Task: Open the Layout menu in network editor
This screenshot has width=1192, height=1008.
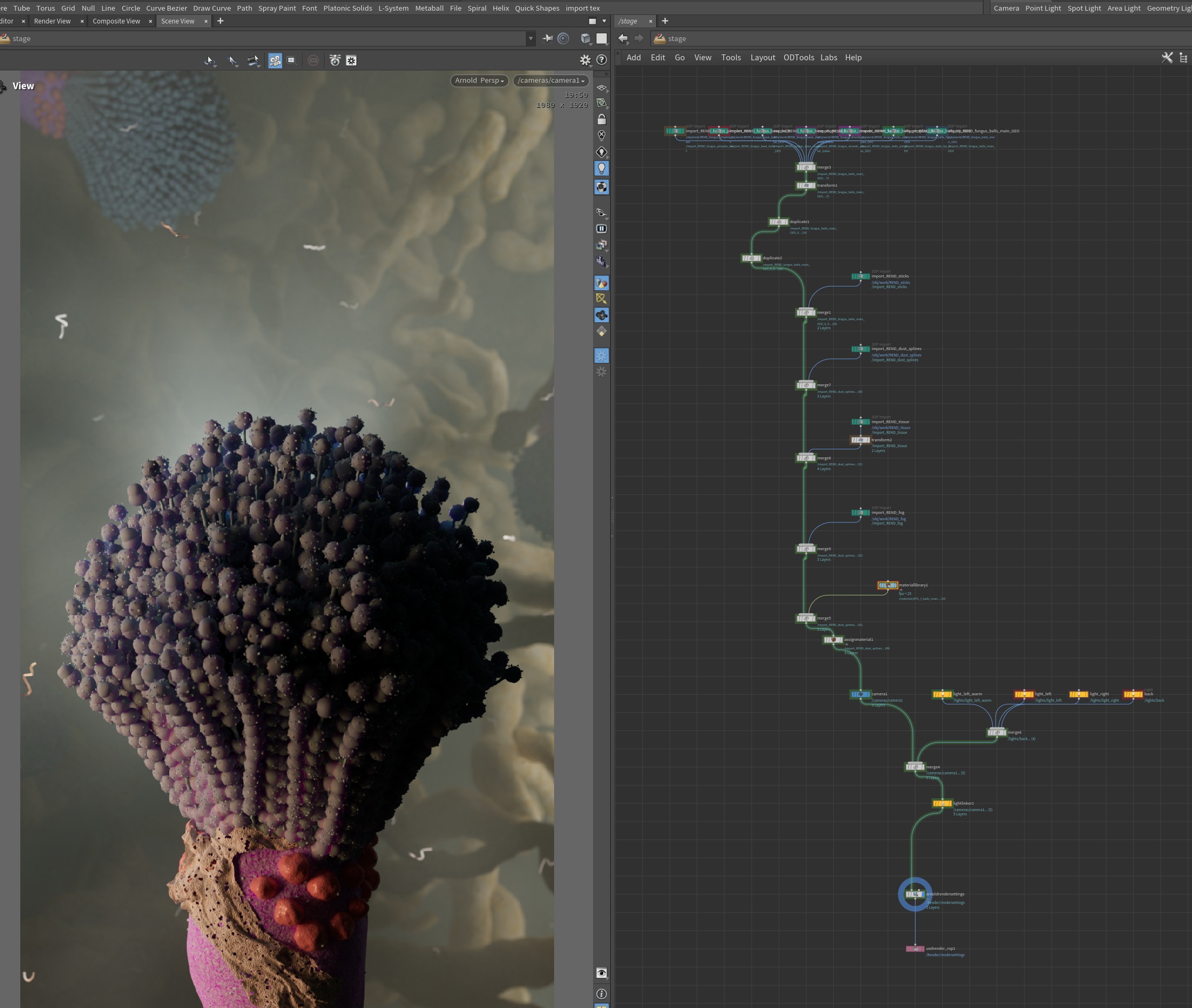Action: 763,58
